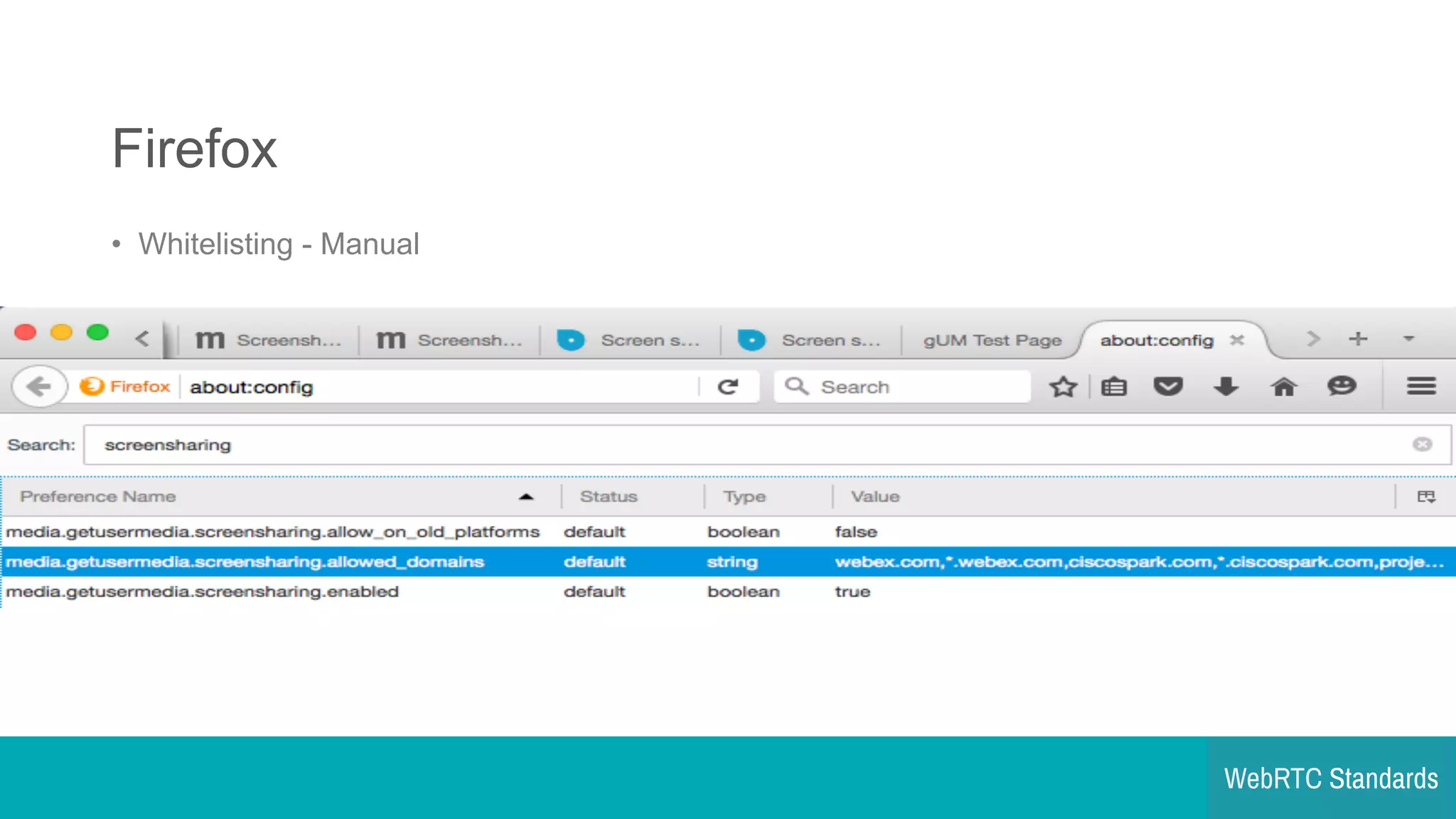Open the bookmarks list icon
1456x819 pixels.
[1114, 387]
